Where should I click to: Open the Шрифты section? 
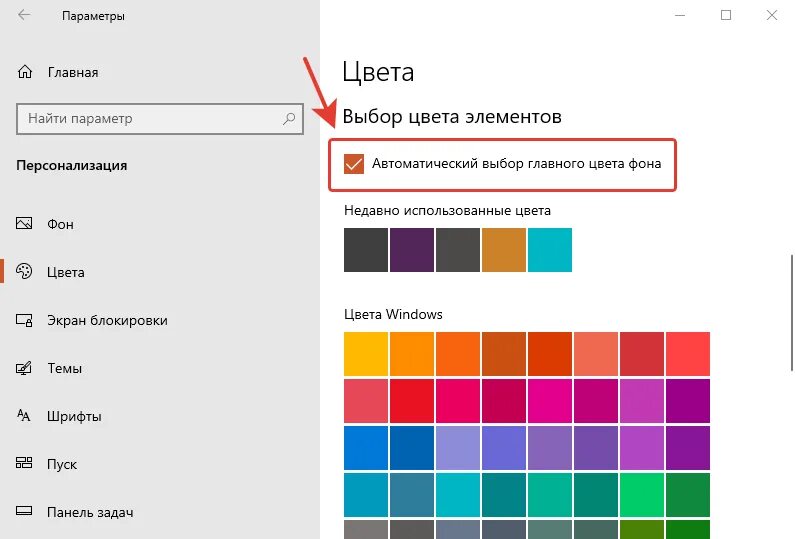[x=74, y=416]
